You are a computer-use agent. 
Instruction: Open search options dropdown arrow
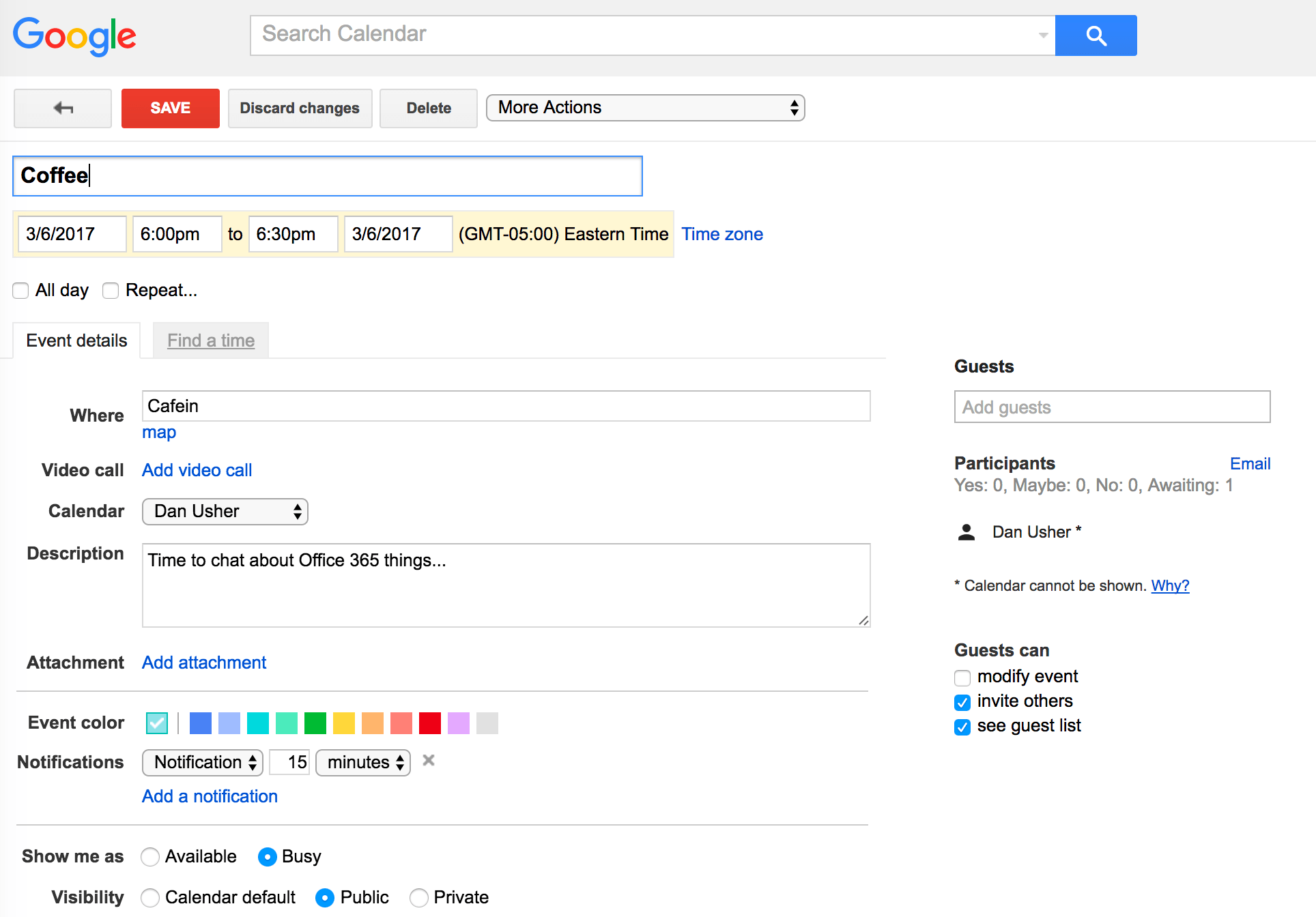point(1042,35)
